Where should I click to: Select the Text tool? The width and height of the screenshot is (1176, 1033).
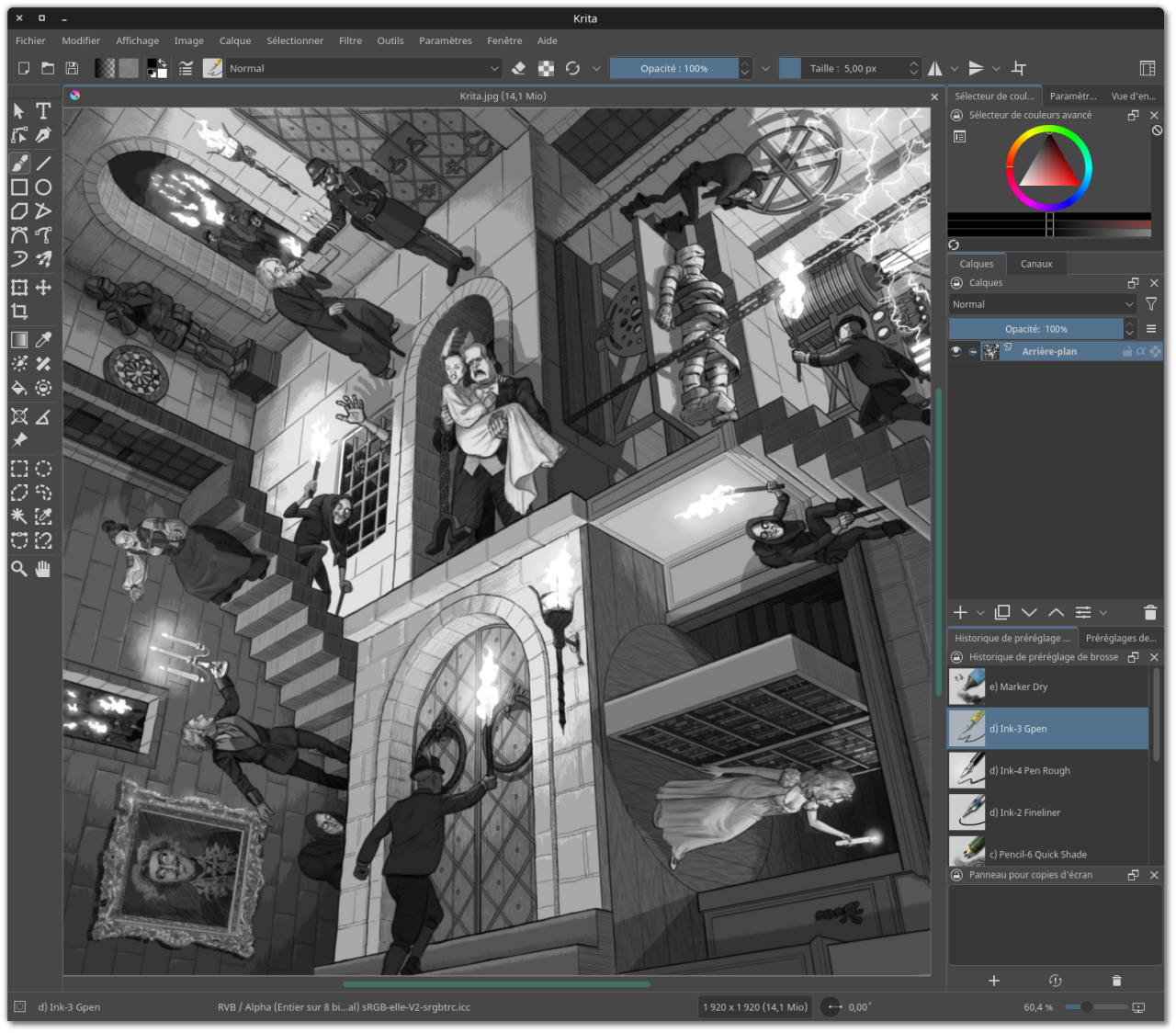coord(43,110)
